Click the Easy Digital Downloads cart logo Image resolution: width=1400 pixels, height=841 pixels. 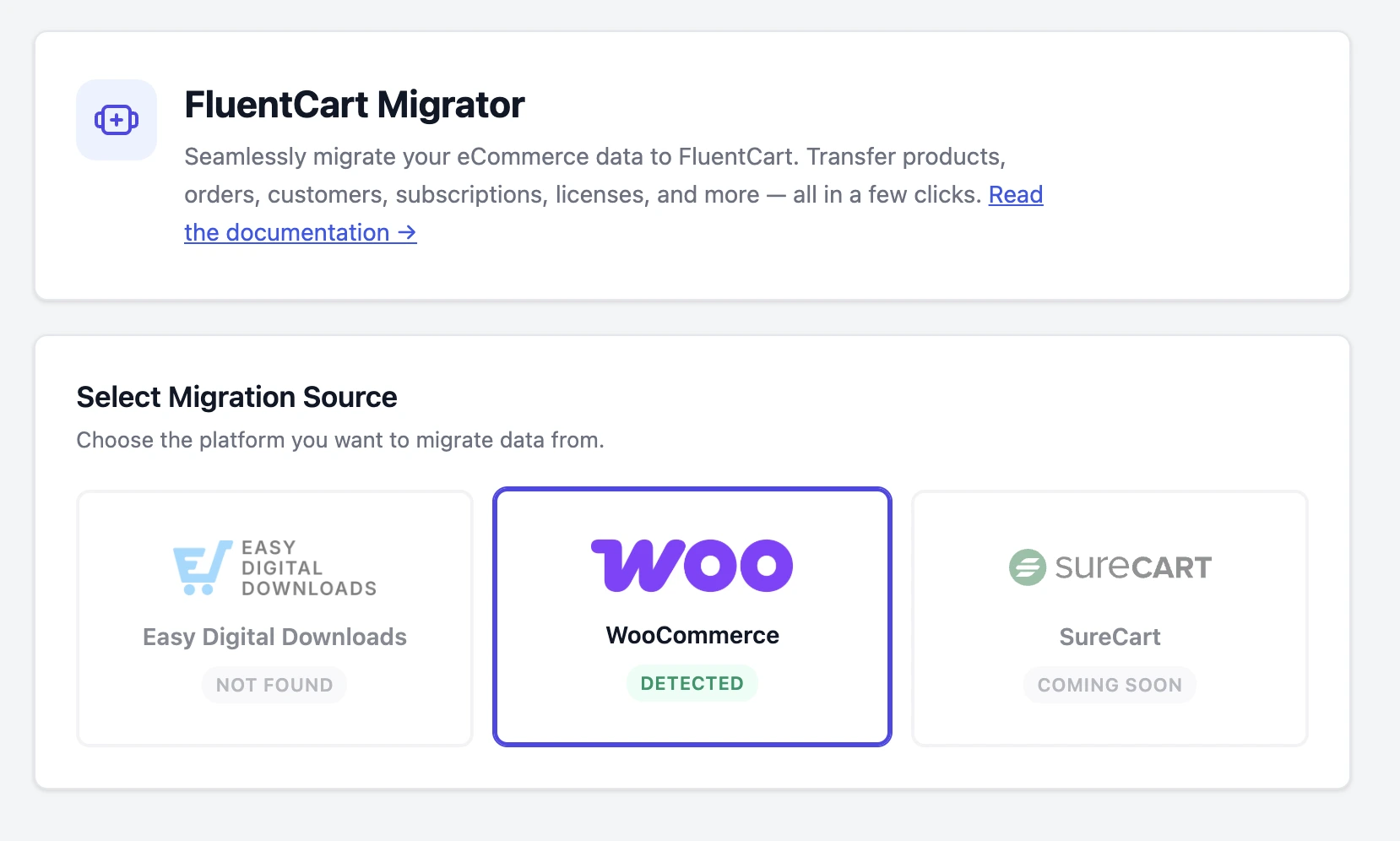(274, 567)
